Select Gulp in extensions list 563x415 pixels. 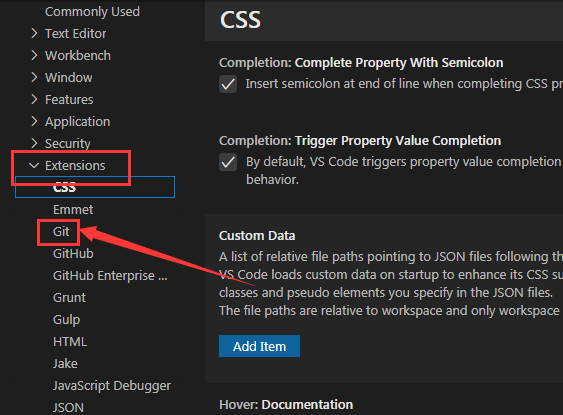(66, 320)
